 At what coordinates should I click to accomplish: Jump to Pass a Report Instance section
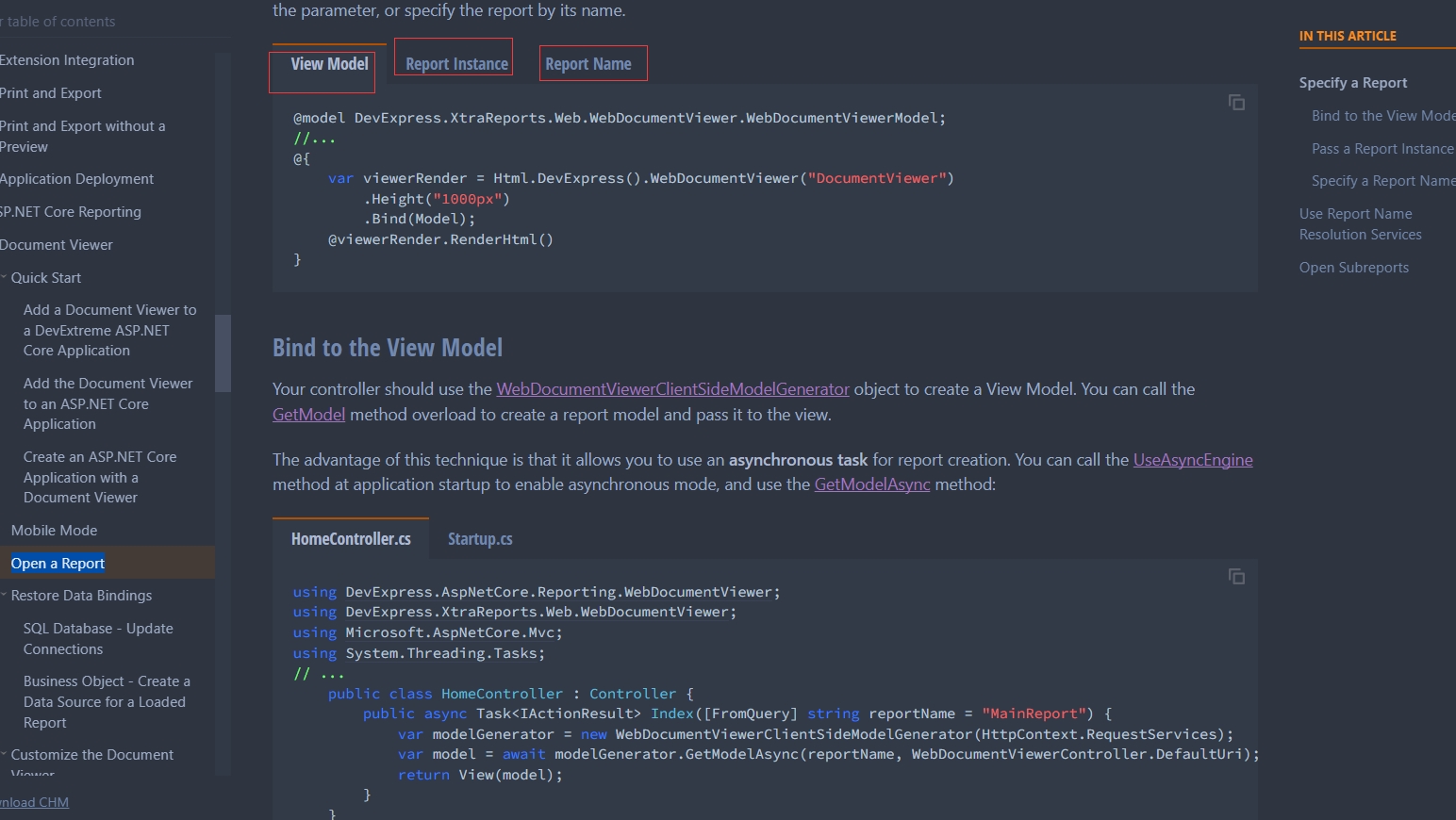pos(1383,149)
